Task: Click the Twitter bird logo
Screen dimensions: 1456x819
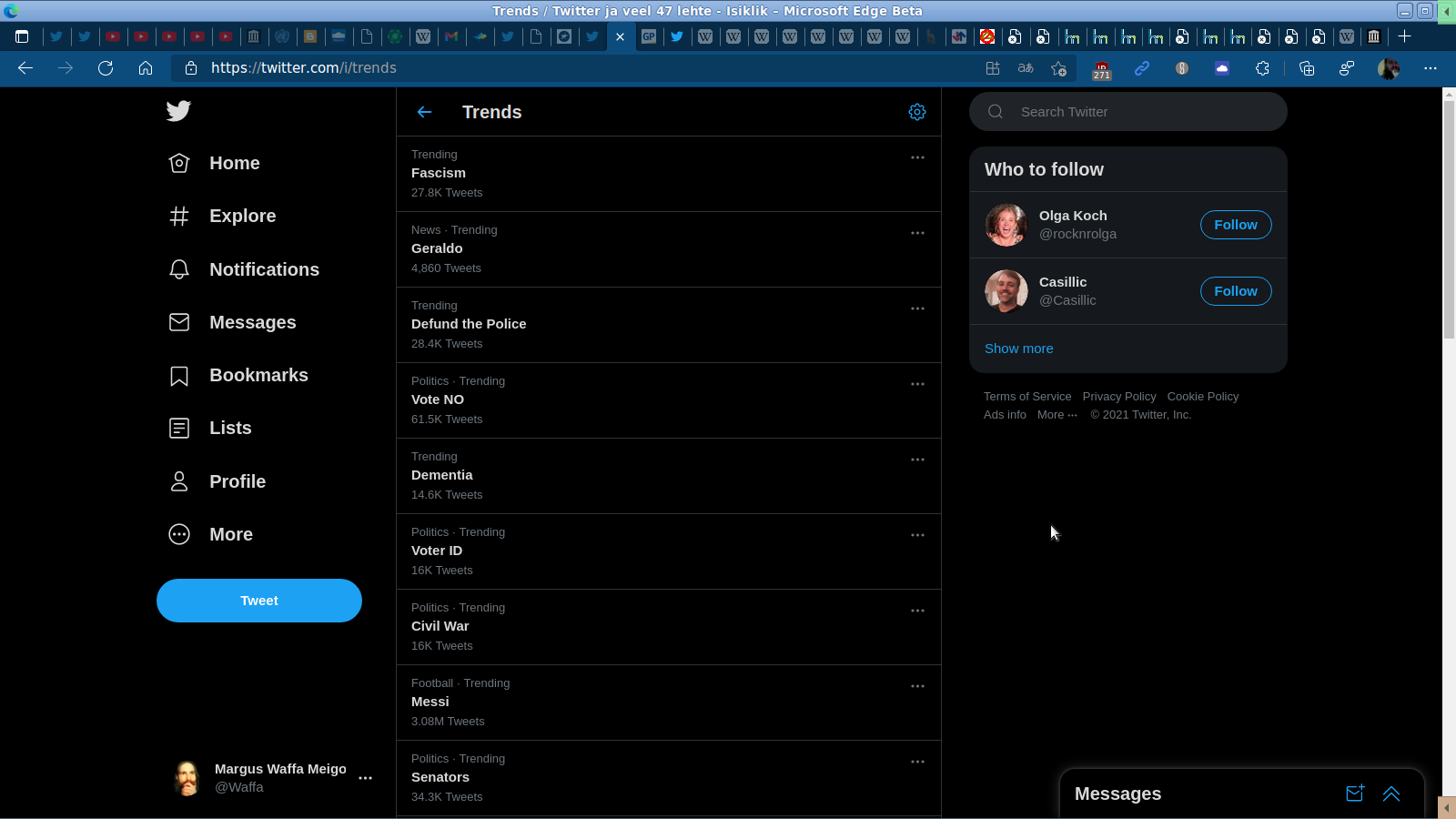Action: point(178,111)
